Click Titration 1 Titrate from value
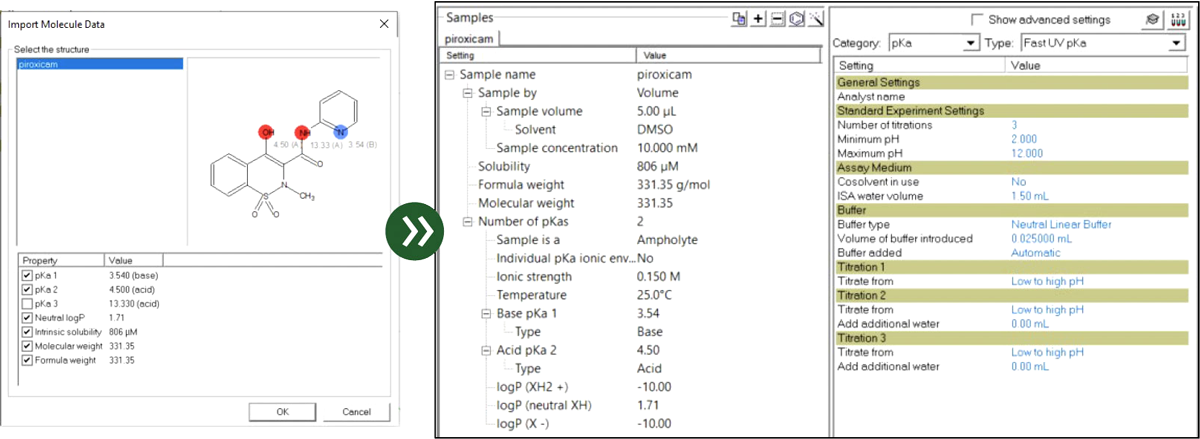 click(x=1047, y=281)
